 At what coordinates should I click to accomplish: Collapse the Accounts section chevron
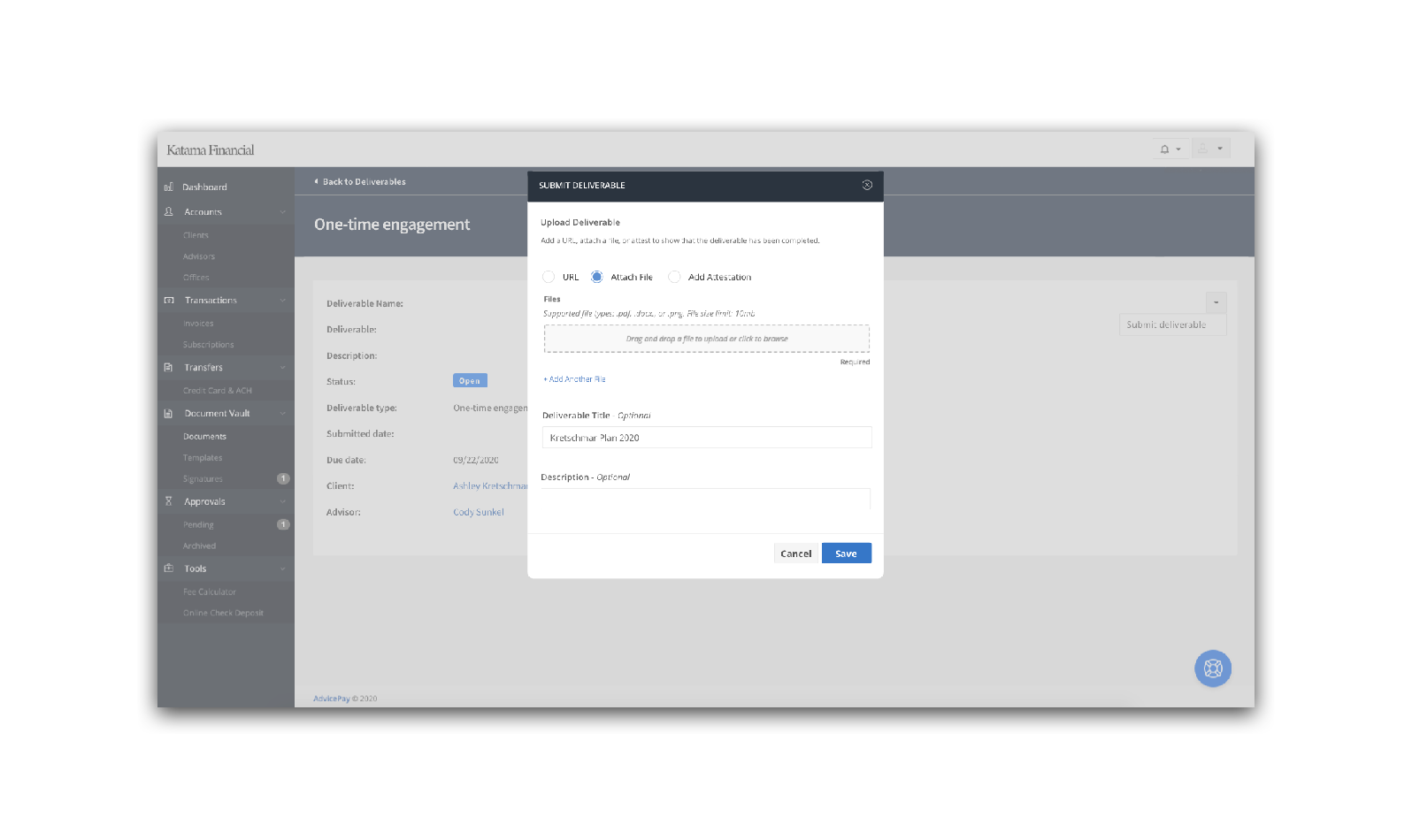(283, 212)
